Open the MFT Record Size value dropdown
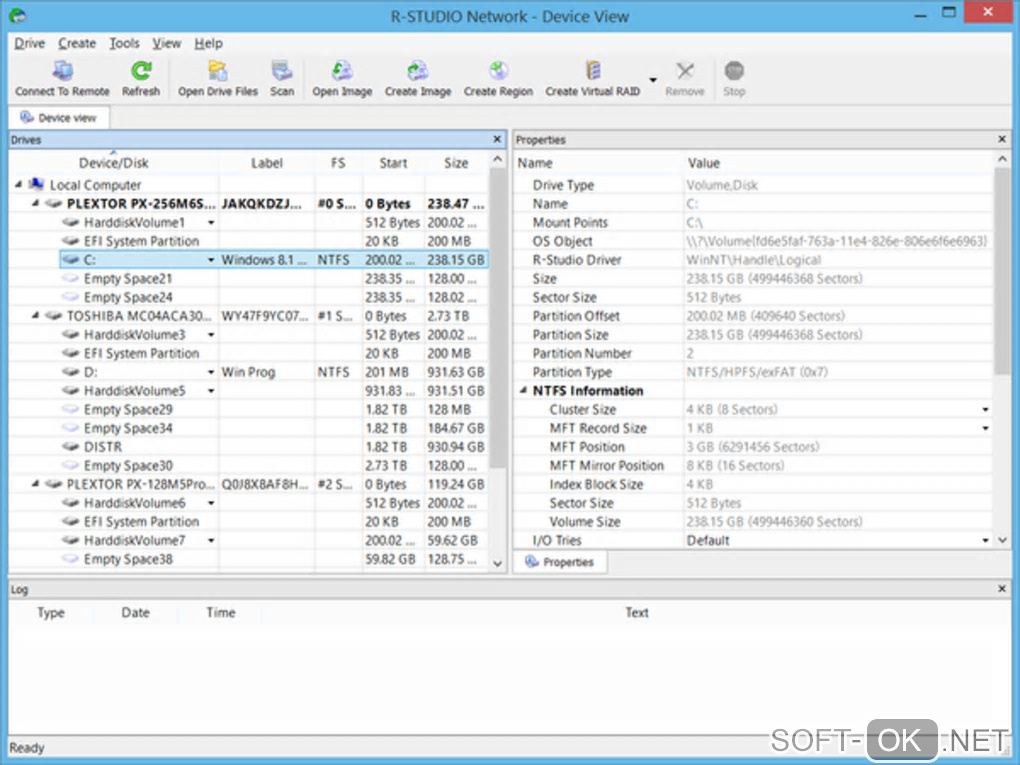This screenshot has width=1020, height=765. [x=986, y=428]
